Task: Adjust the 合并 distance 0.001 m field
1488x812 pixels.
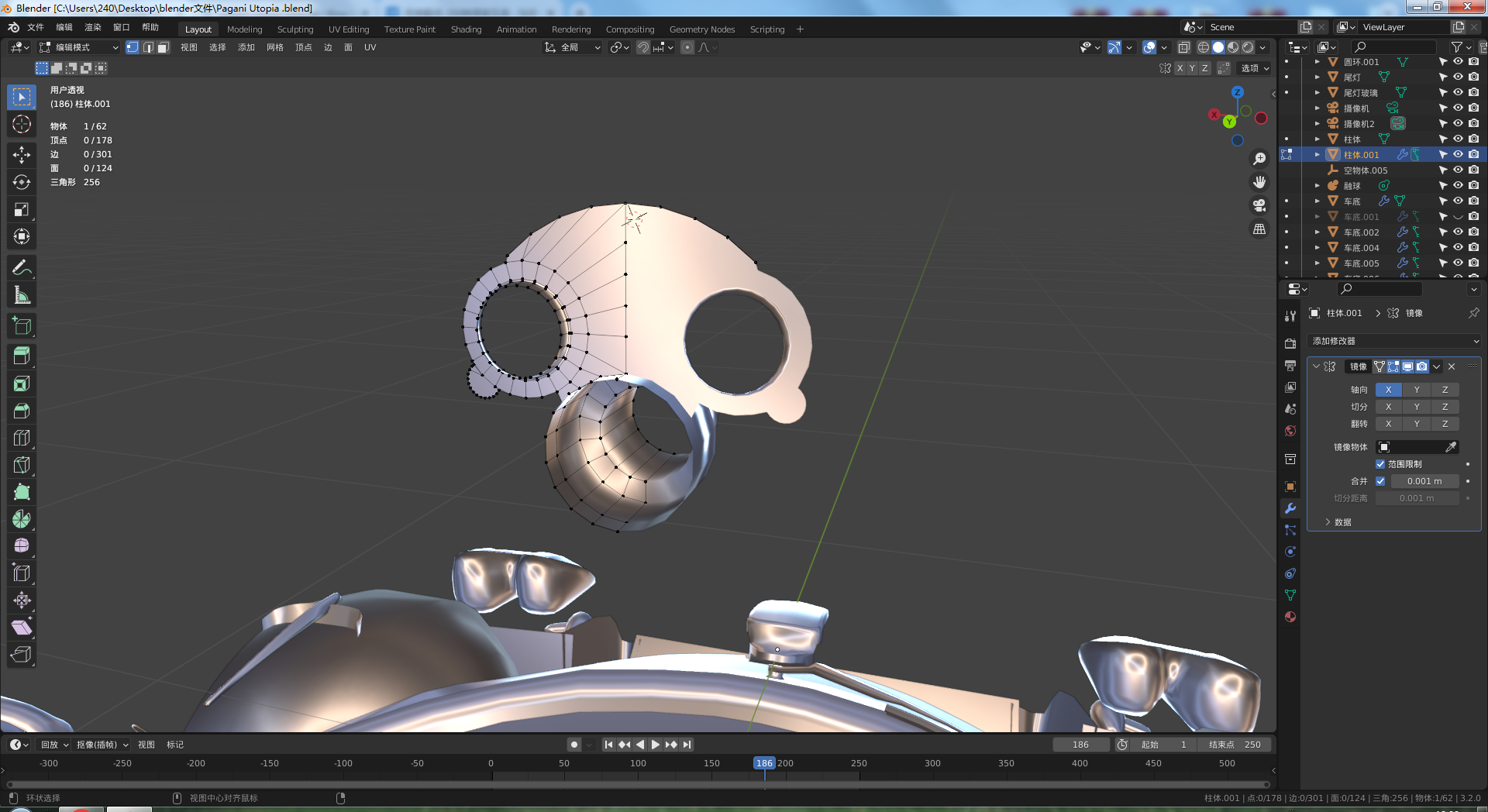Action: [1424, 481]
